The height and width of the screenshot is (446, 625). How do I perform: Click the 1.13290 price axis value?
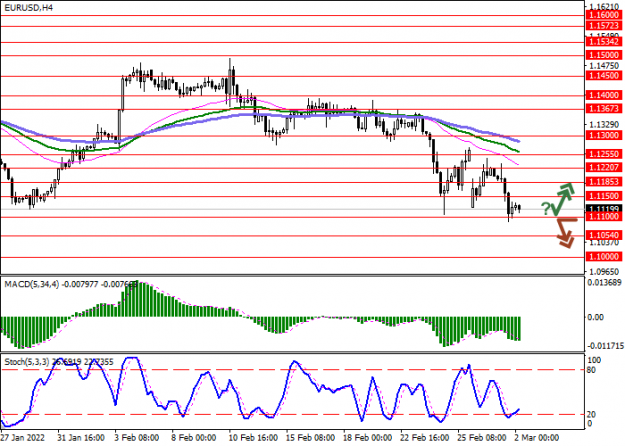pyautogui.click(x=604, y=125)
